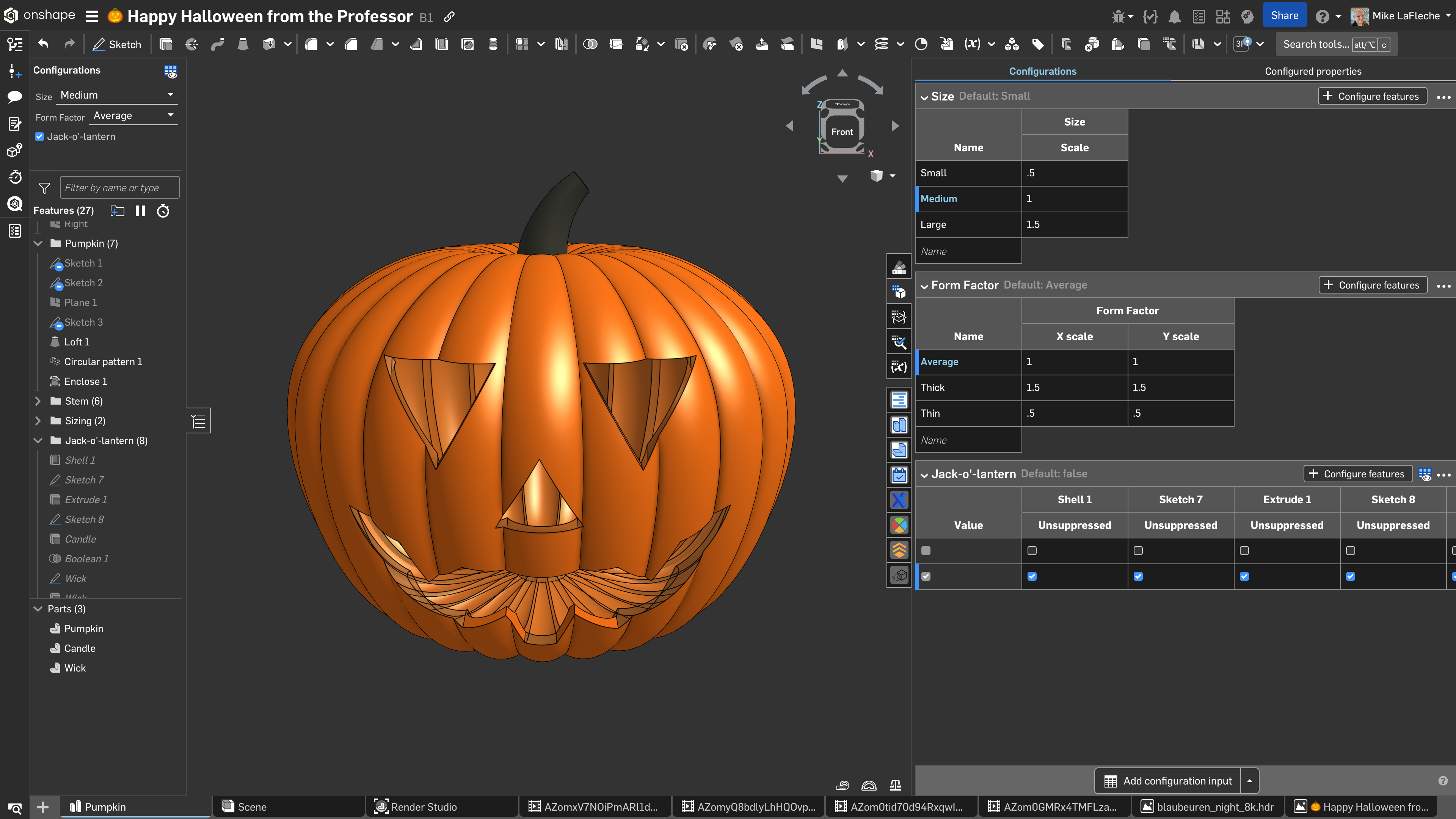Click the Sketch tool in toolbar
1456x819 pixels.
[x=117, y=44]
